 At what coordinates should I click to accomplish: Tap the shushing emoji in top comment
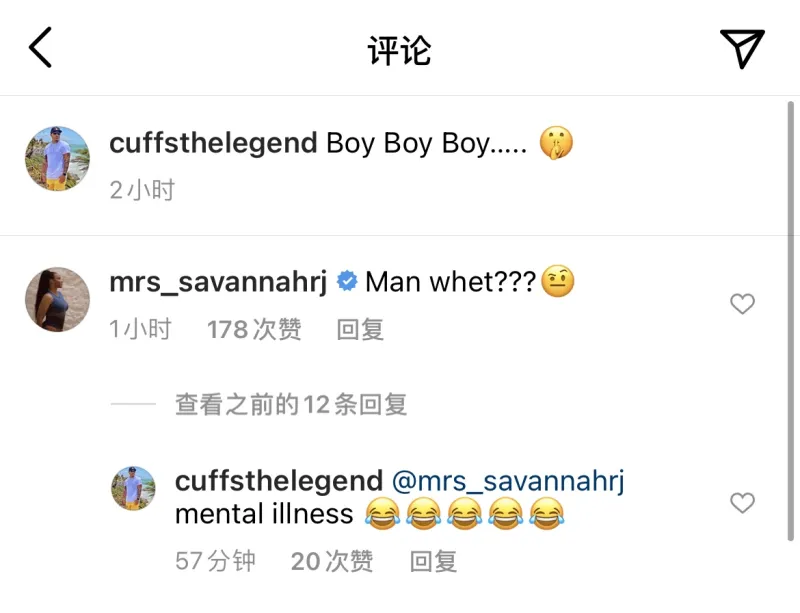coord(557,143)
